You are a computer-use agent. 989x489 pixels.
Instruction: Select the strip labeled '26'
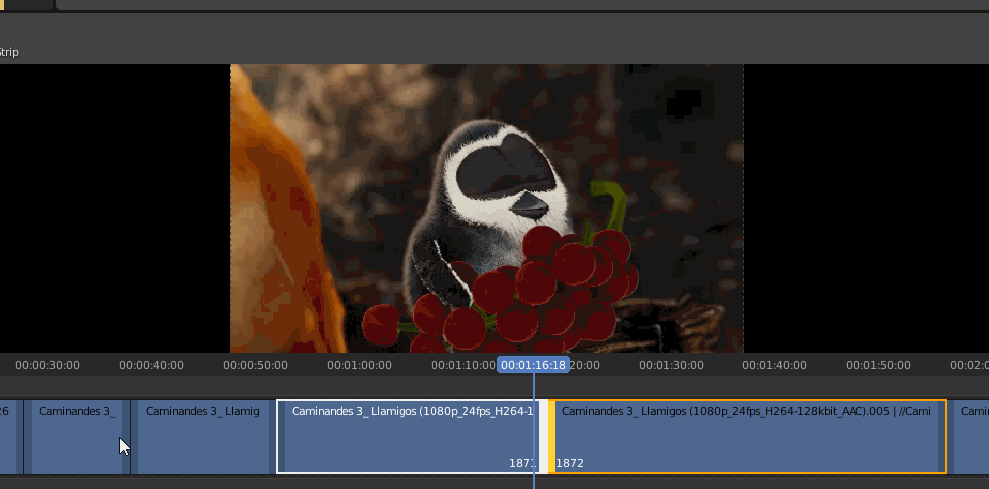click(11, 437)
